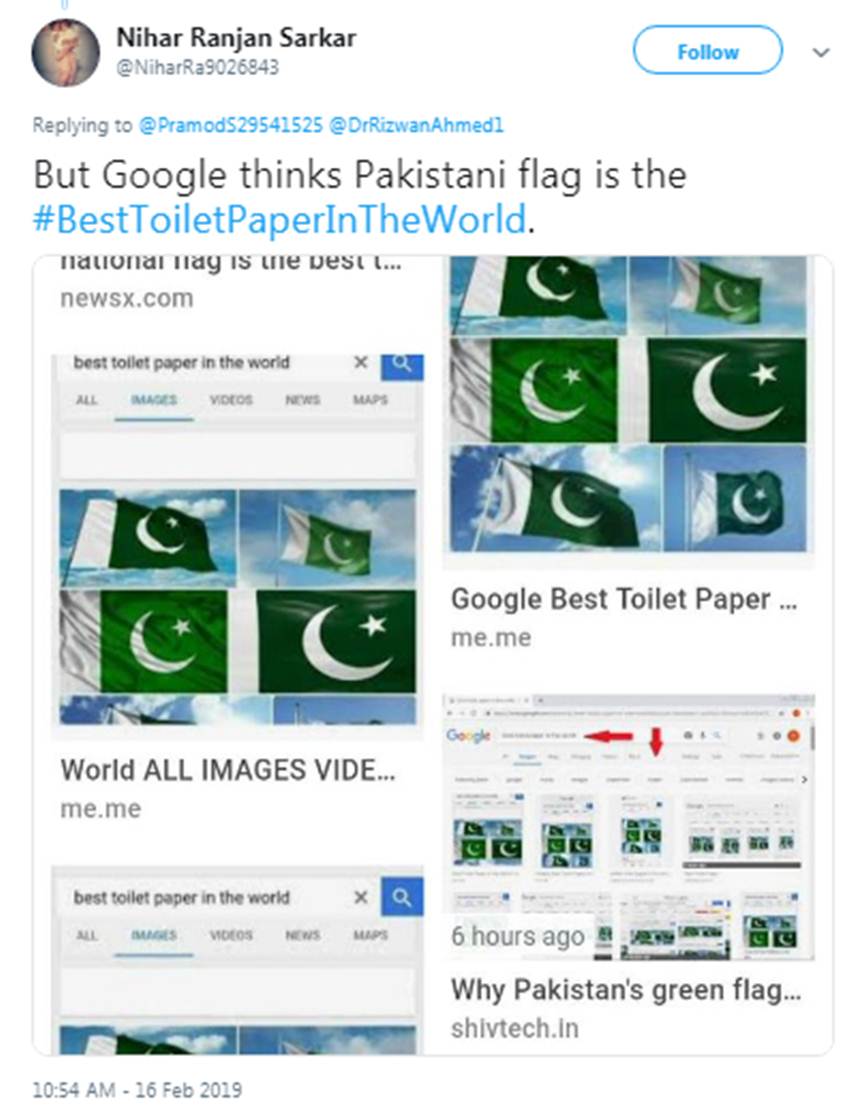
Task: Click the Google logo in the browser screenshot thumbnail
Action: (x=469, y=735)
